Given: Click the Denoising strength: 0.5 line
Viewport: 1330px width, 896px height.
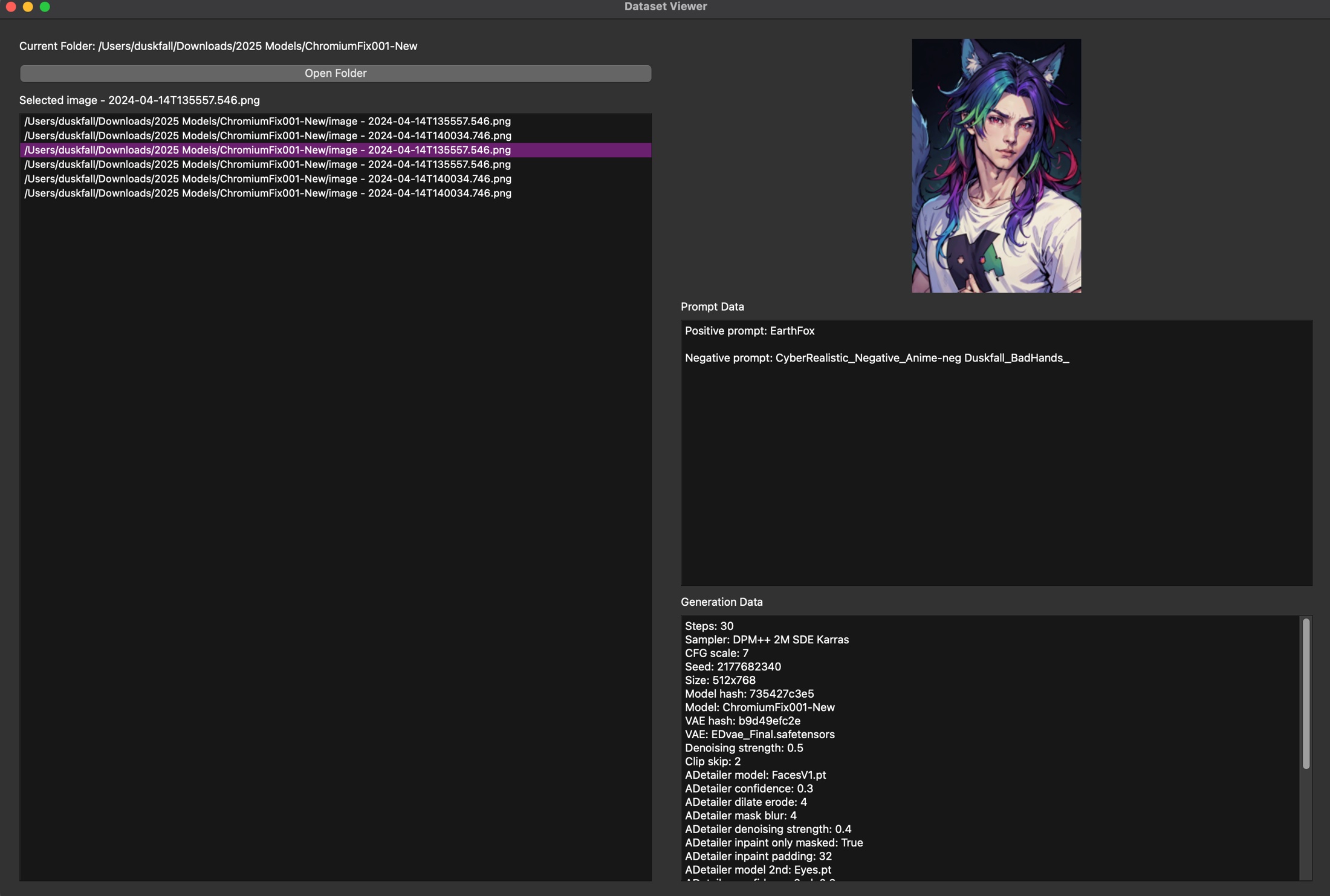Looking at the screenshot, I should click(x=744, y=748).
